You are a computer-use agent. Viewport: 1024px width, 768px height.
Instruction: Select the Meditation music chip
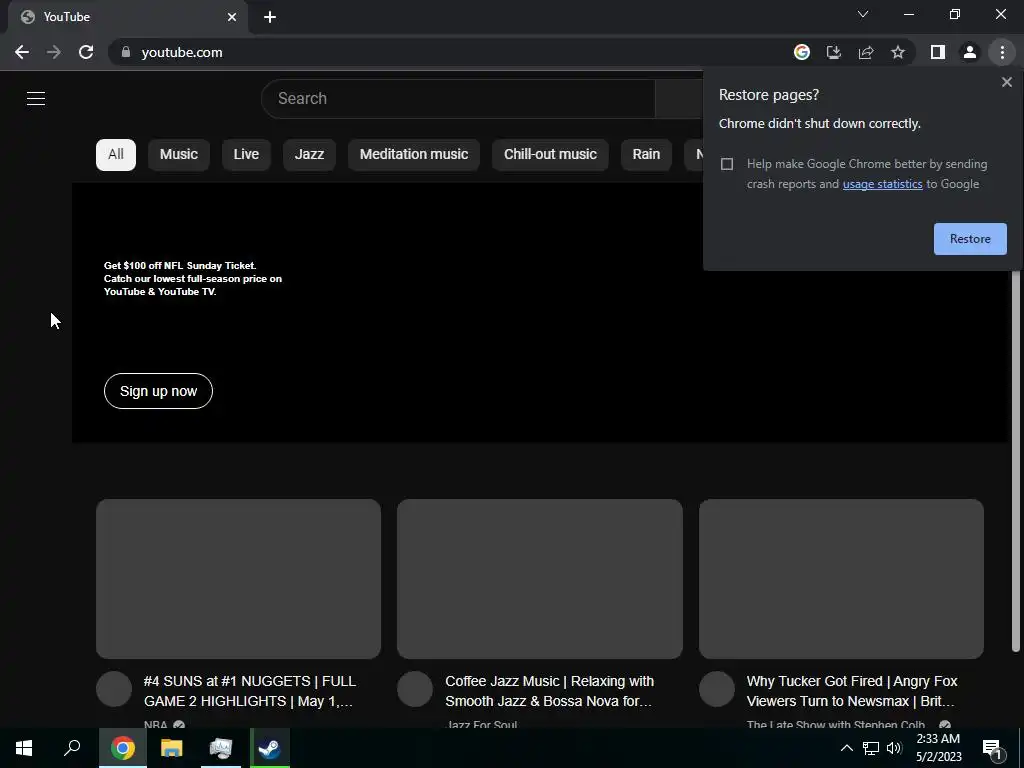[x=413, y=155]
